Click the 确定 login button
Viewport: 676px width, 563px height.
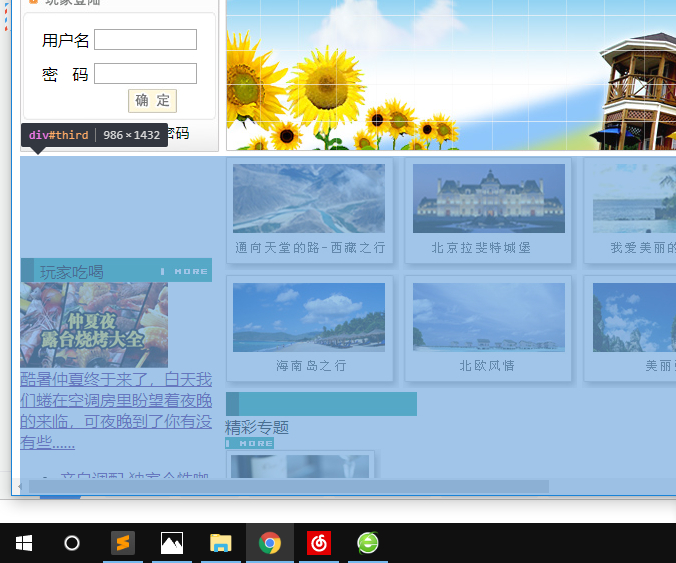coord(152,101)
